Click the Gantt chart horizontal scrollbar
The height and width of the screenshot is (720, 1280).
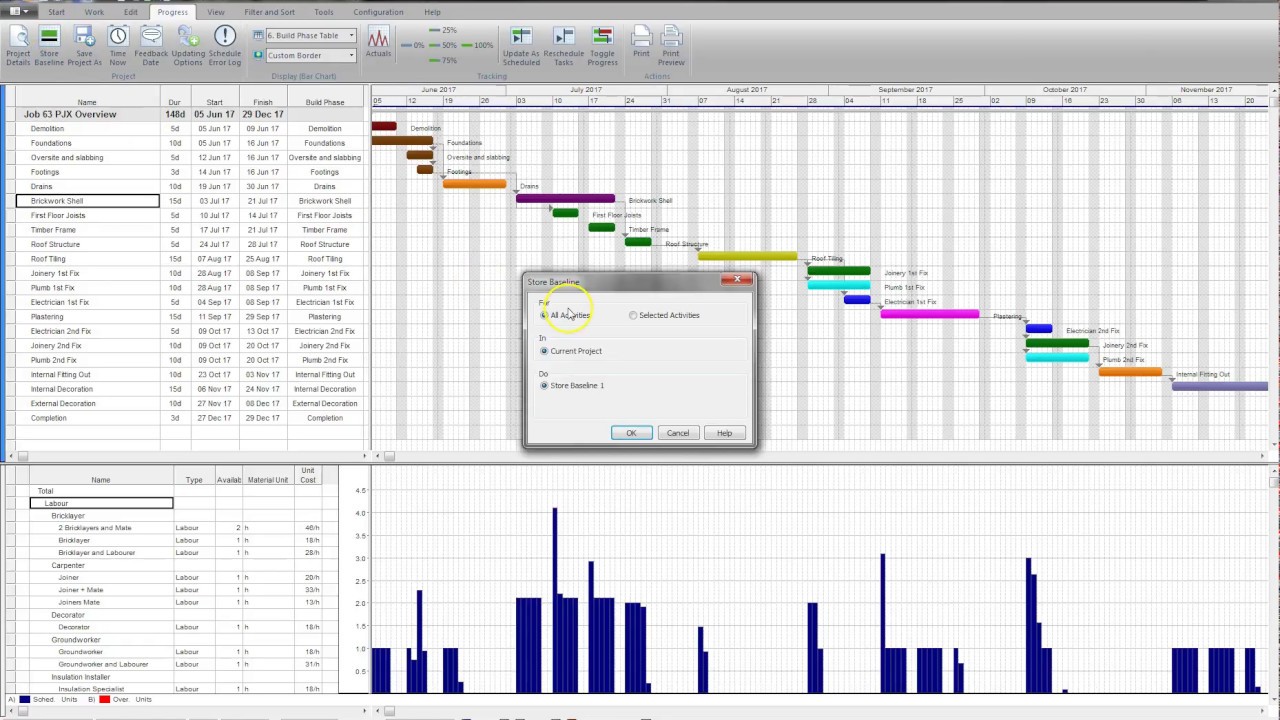tap(820, 456)
